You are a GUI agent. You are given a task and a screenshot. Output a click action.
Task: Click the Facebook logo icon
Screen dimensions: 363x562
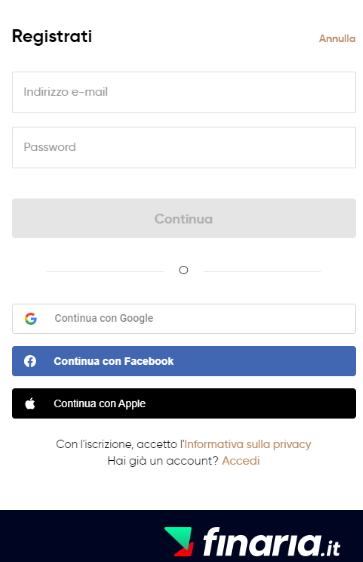[30, 361]
